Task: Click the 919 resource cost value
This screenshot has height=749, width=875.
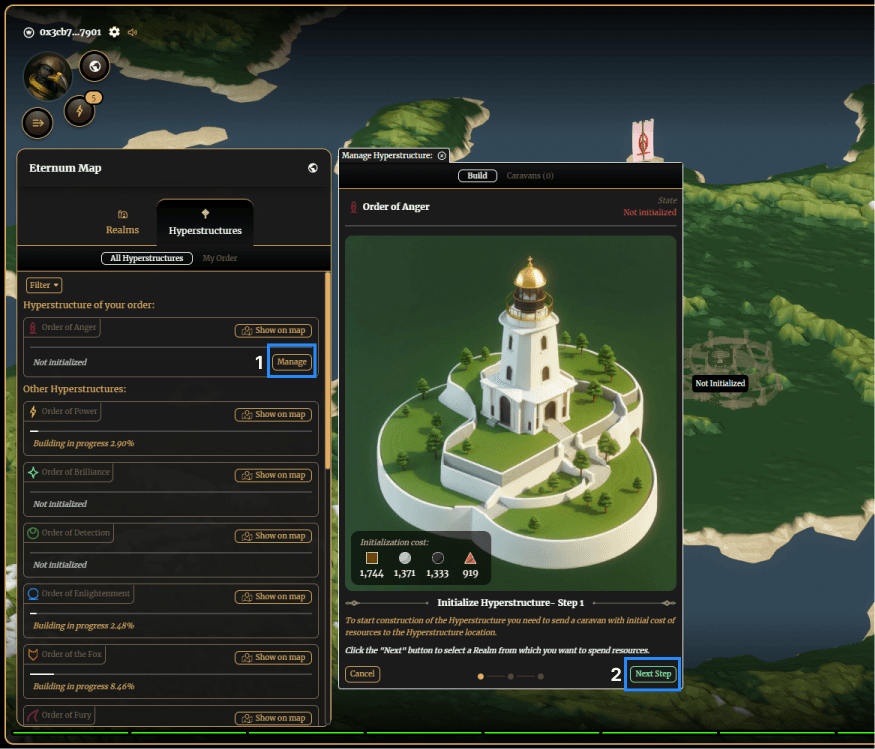Action: 470,574
